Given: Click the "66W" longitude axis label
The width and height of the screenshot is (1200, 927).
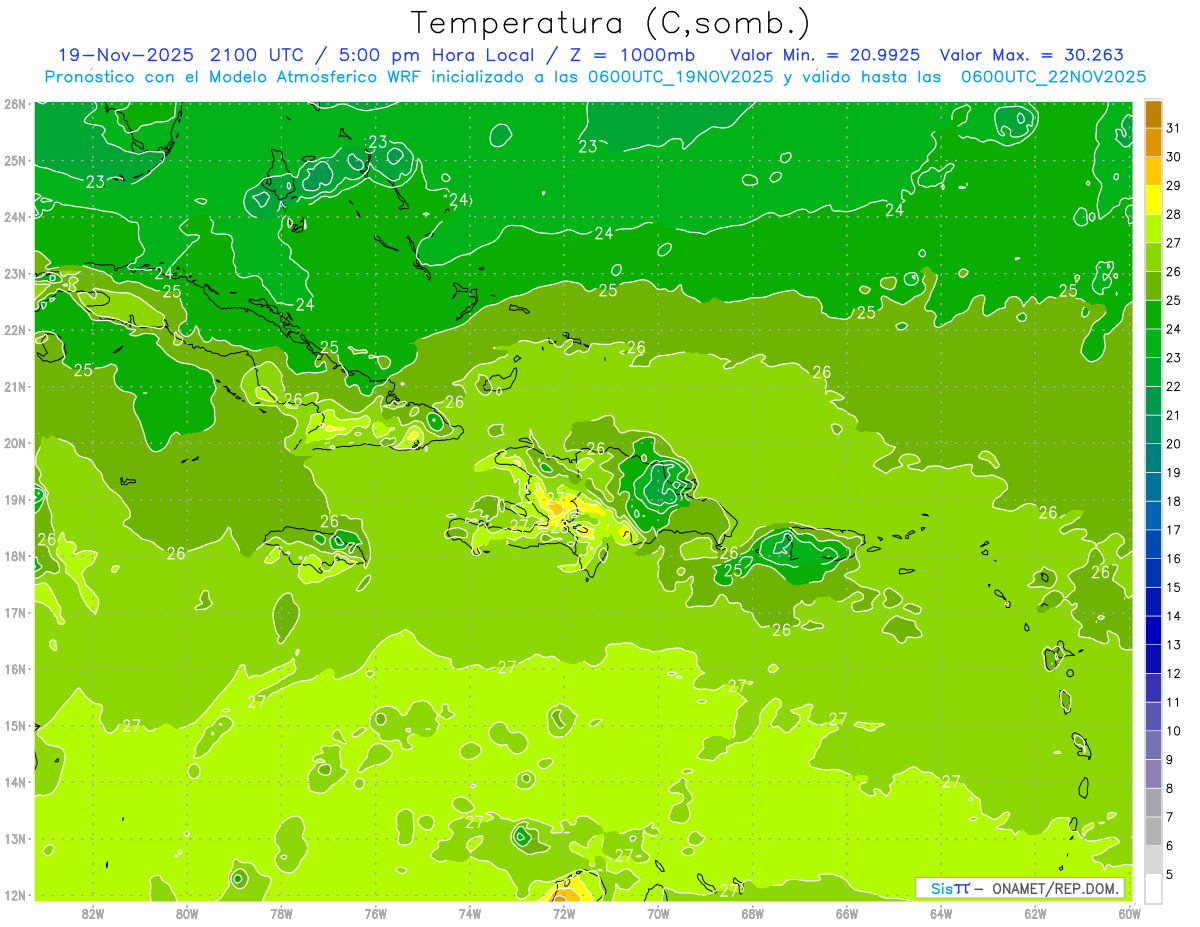Looking at the screenshot, I should (x=847, y=912).
